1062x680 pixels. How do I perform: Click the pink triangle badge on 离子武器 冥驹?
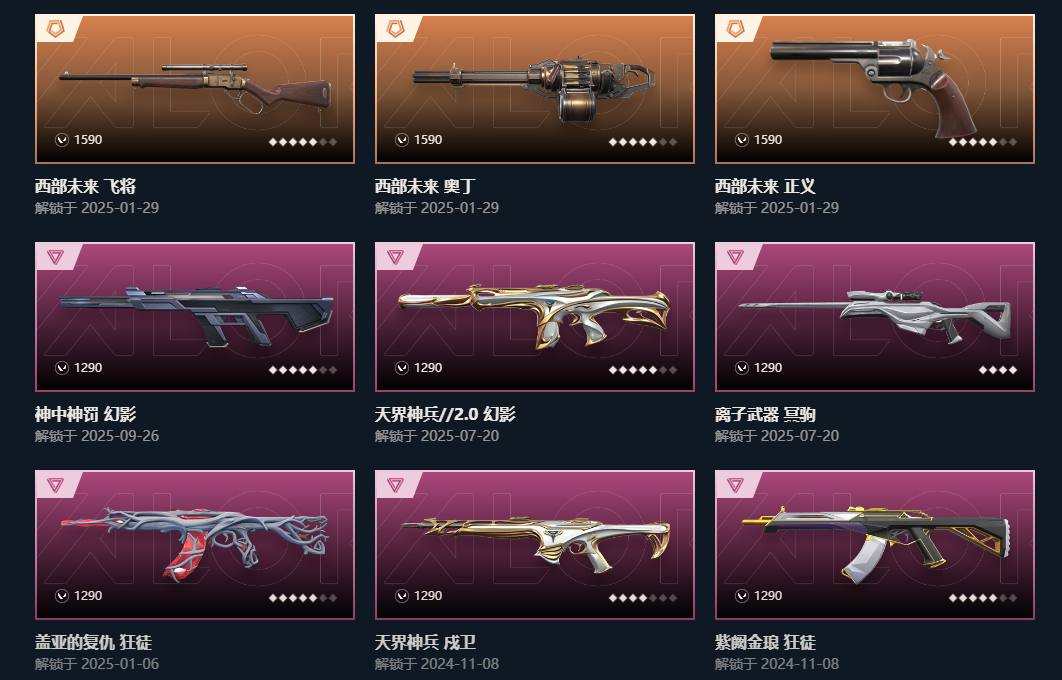(x=735, y=257)
